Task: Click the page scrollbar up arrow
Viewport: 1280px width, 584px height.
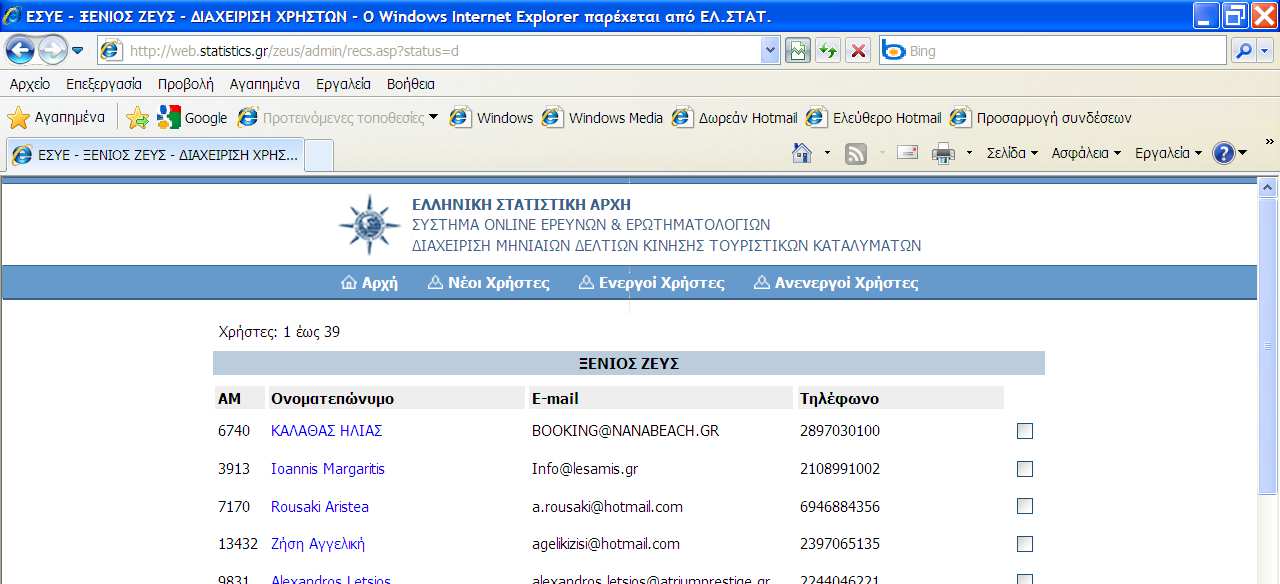Action: (x=1268, y=187)
